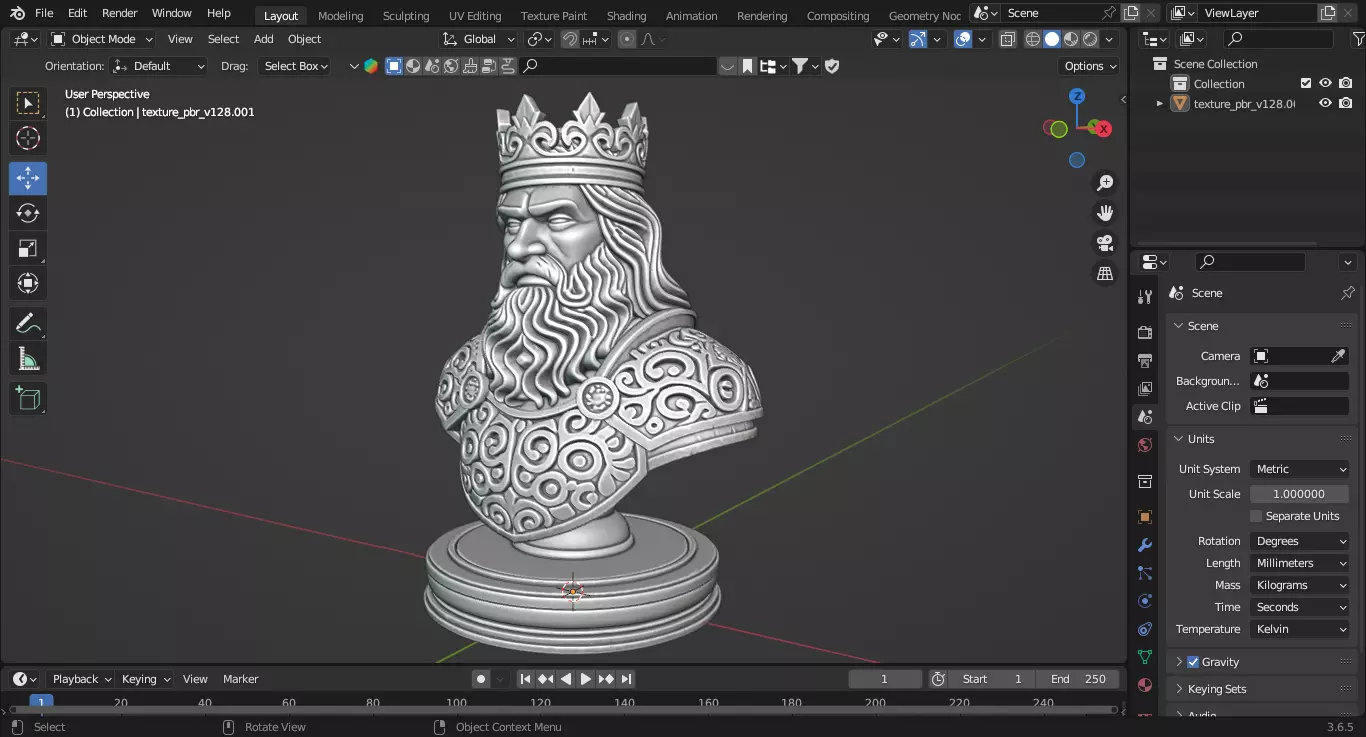Open the viewport Add menu
Image resolution: width=1366 pixels, height=737 pixels.
pos(263,39)
